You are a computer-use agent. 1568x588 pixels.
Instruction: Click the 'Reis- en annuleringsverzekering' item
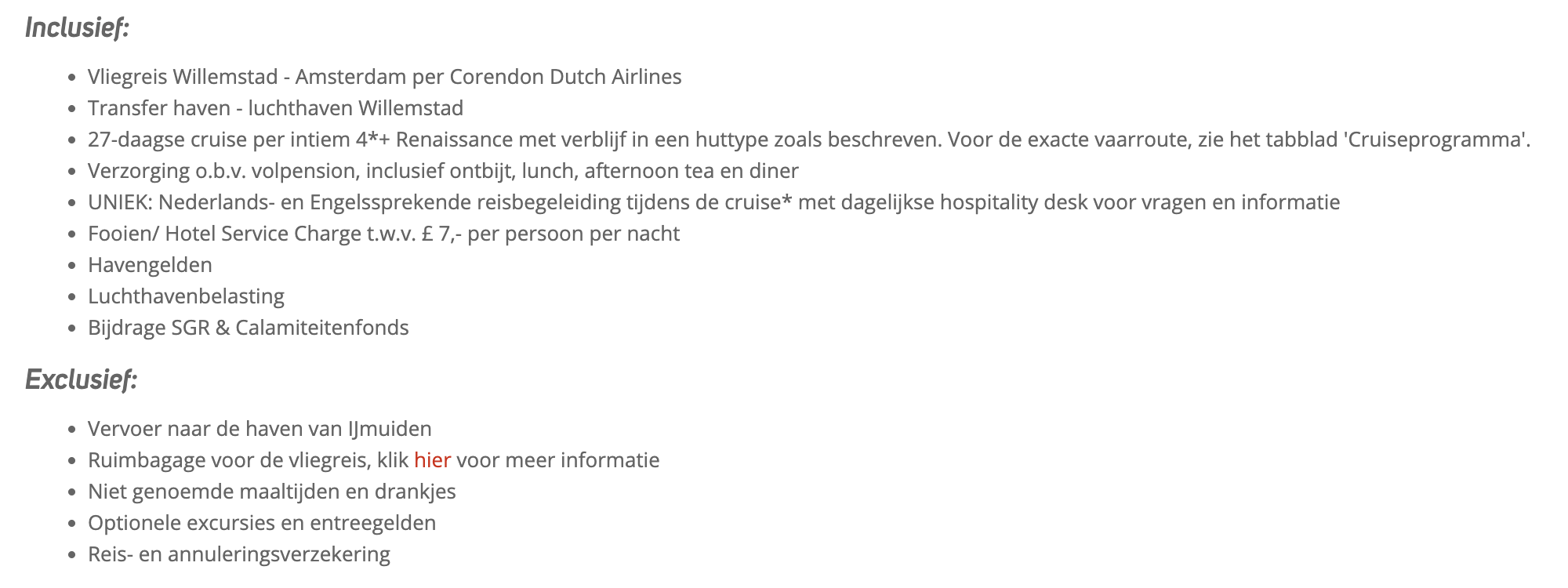point(238,554)
